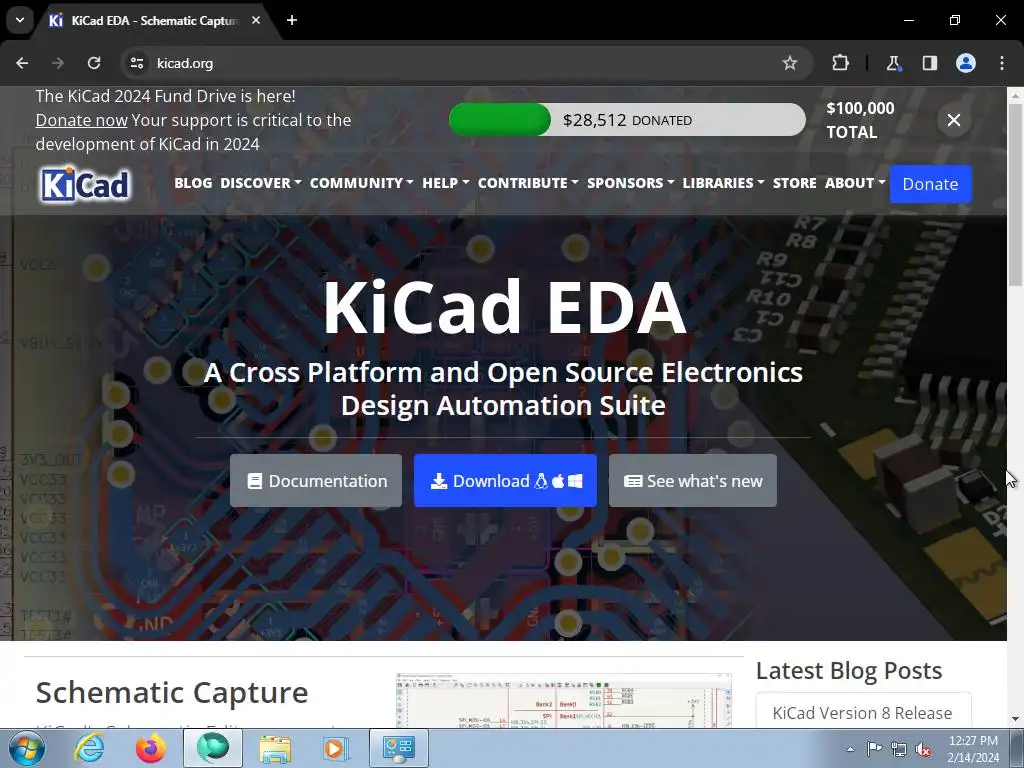Open the Extensions puzzle icon
Image resolution: width=1024 pixels, height=768 pixels.
click(840, 63)
